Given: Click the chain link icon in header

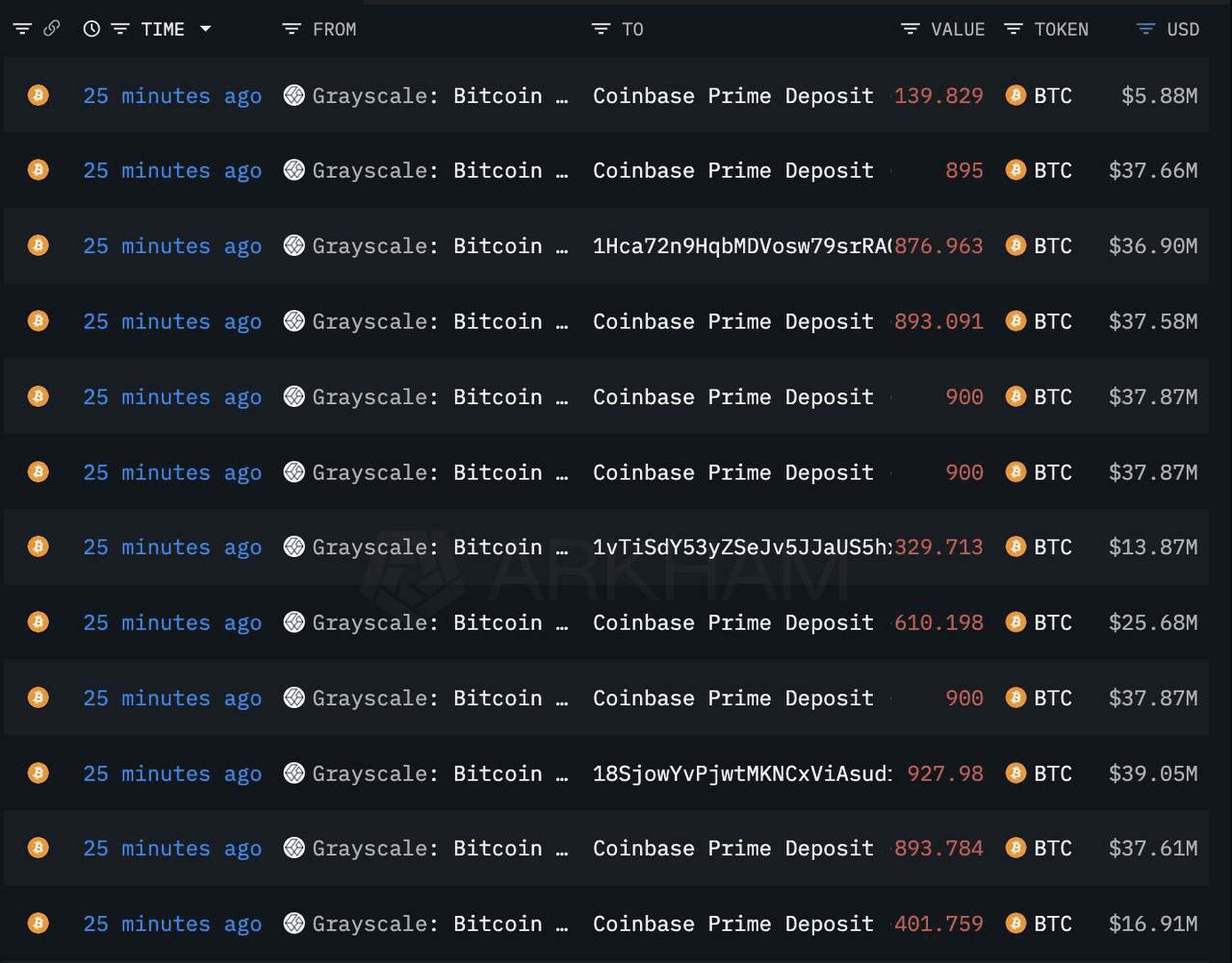Looking at the screenshot, I should pos(52,29).
